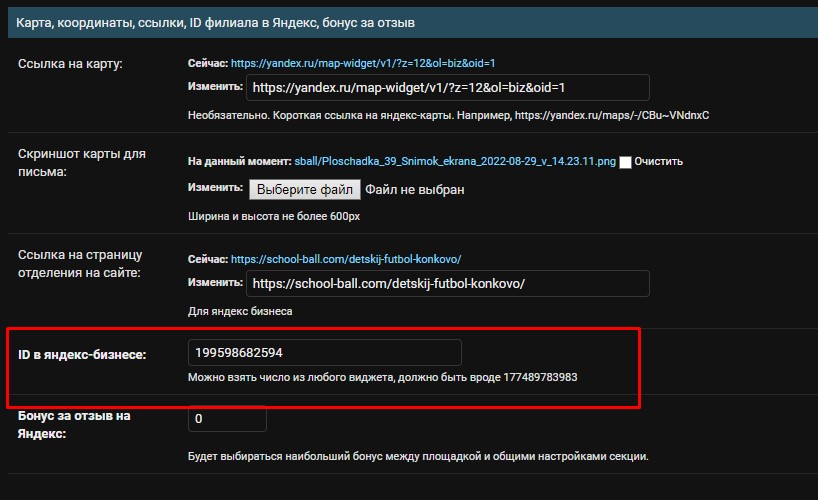Click the Карта, координаты, ссылки section header
The image size is (818, 500).
click(216, 22)
